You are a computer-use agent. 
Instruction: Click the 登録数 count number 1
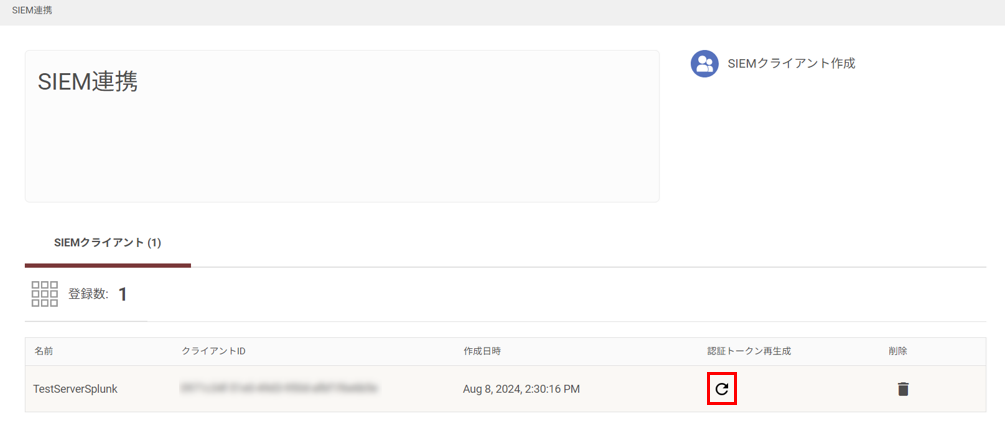coord(122,294)
